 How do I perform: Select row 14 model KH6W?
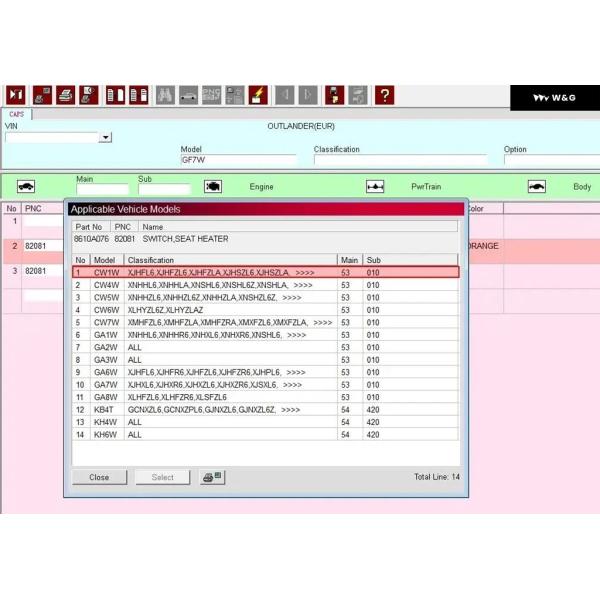point(265,435)
